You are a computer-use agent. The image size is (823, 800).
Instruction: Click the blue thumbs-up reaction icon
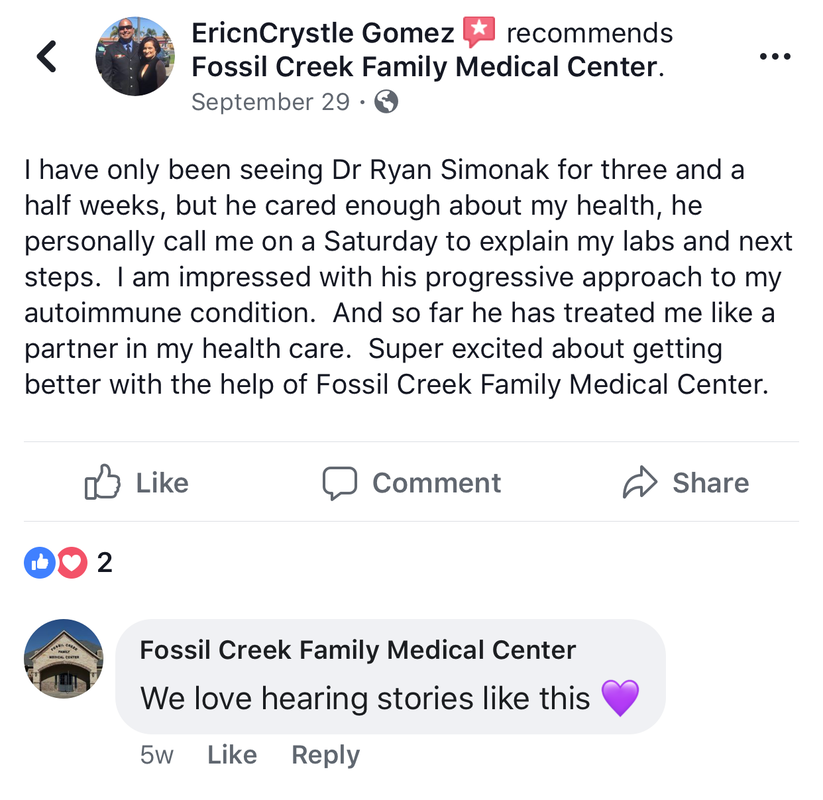39,564
